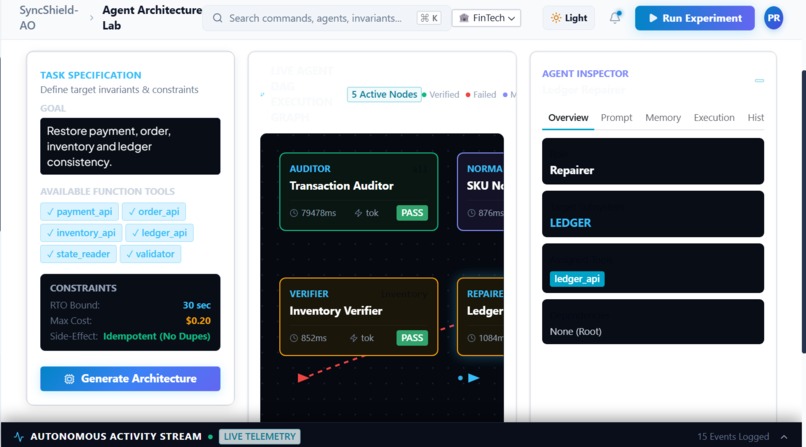
Task: Click the PR user avatar
Action: pyautogui.click(x=773, y=18)
